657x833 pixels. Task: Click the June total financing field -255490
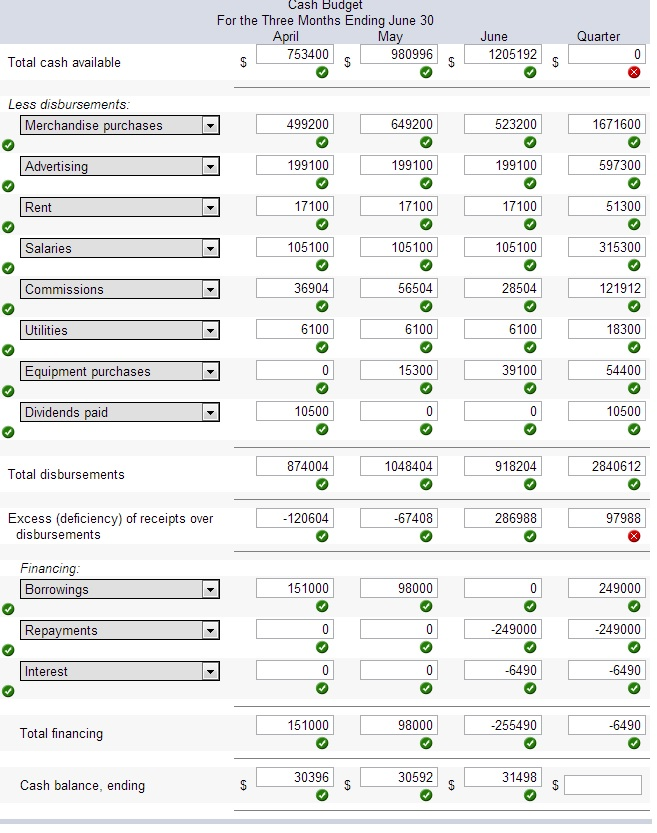[x=503, y=725]
